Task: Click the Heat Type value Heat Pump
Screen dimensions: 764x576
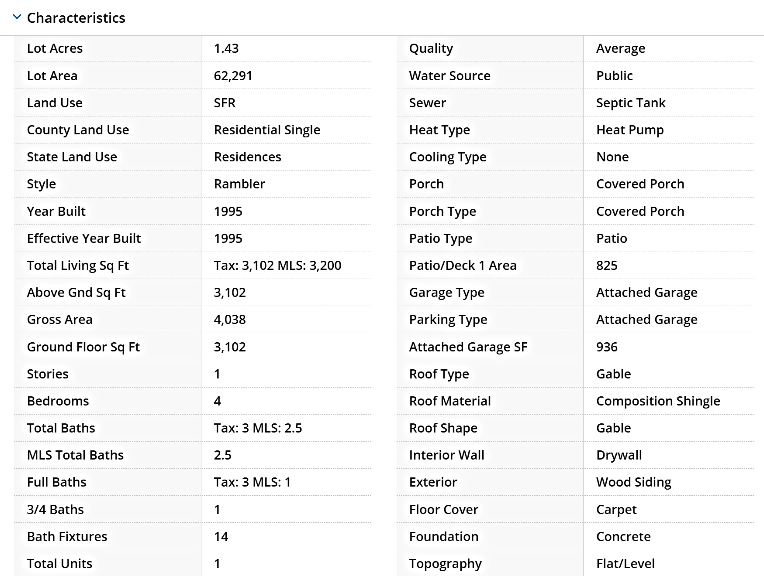Action: [629, 130]
